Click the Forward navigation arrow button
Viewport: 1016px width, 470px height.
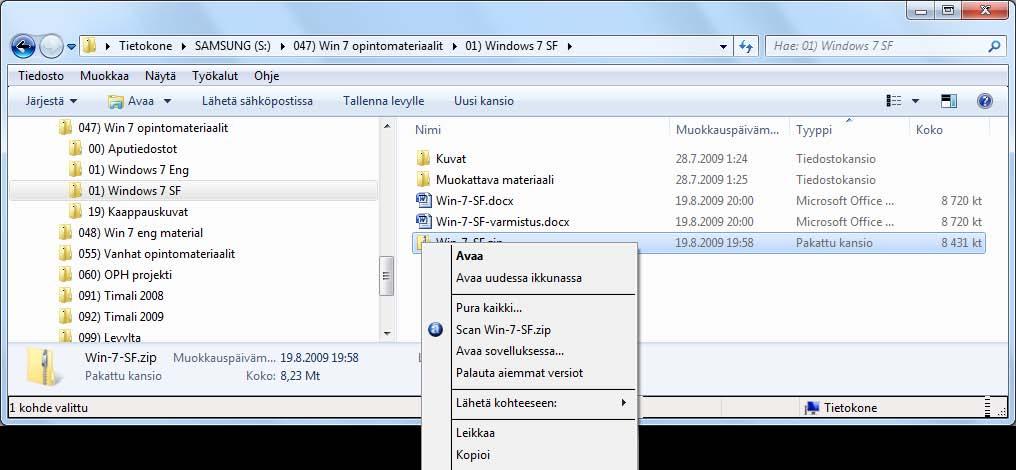[51, 46]
